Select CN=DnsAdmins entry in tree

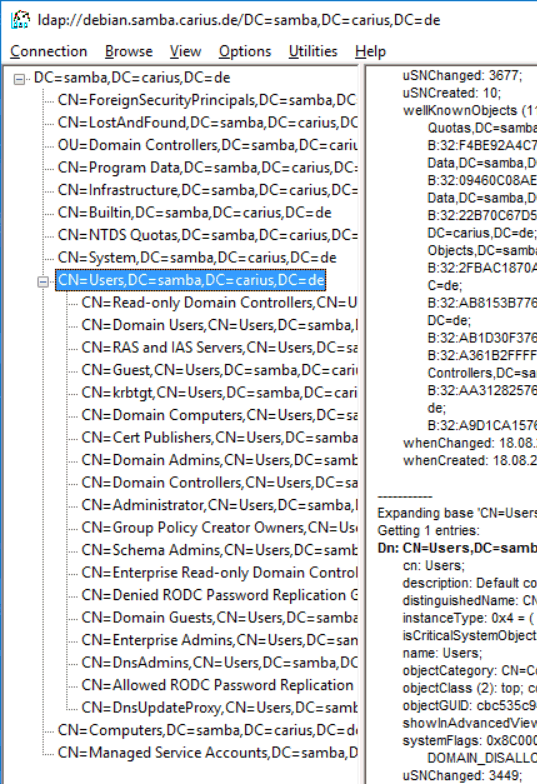219,662
